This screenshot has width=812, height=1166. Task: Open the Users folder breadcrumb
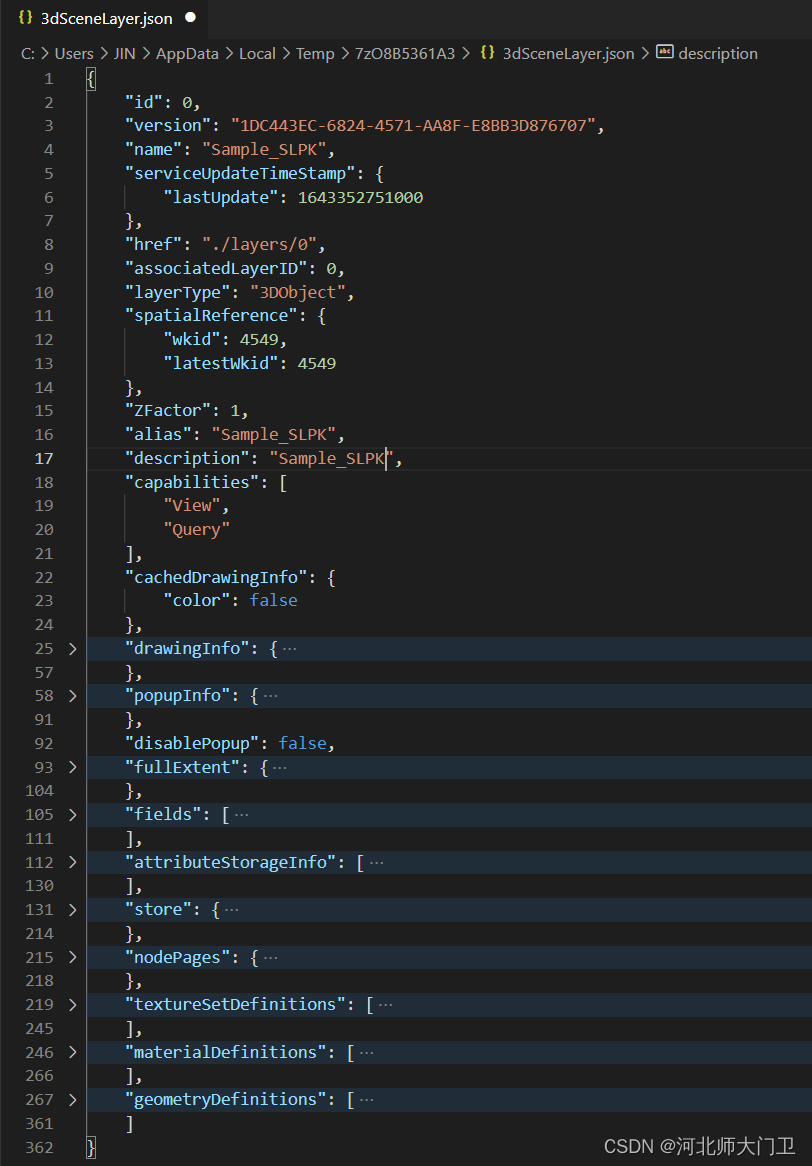coord(74,54)
